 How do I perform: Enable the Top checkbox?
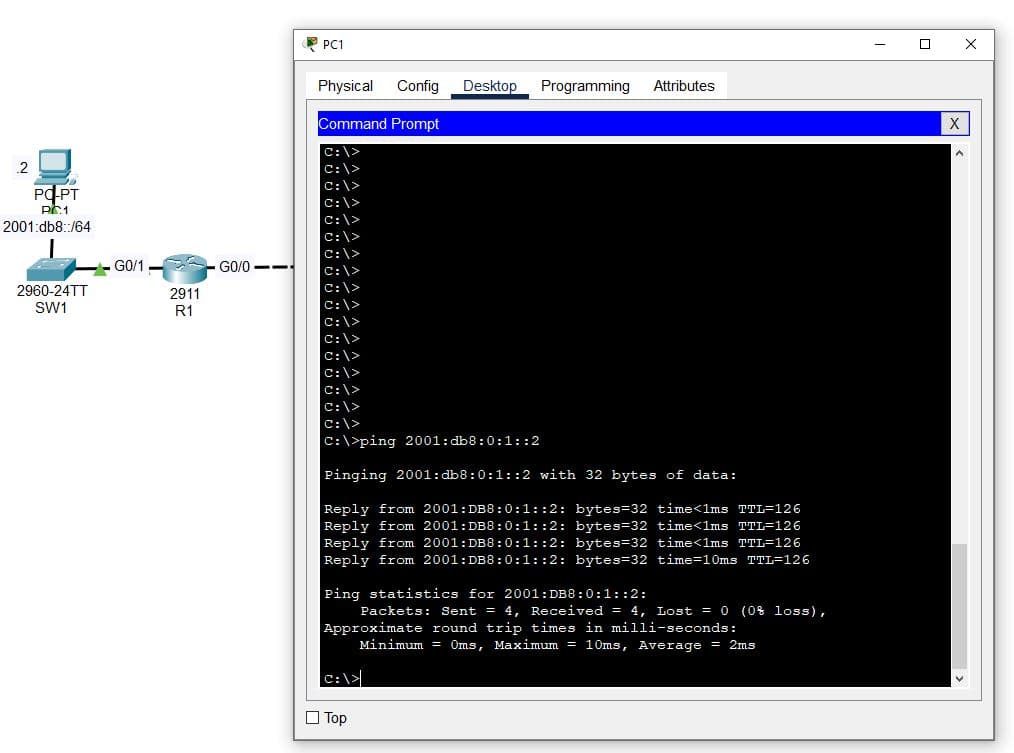[x=313, y=717]
